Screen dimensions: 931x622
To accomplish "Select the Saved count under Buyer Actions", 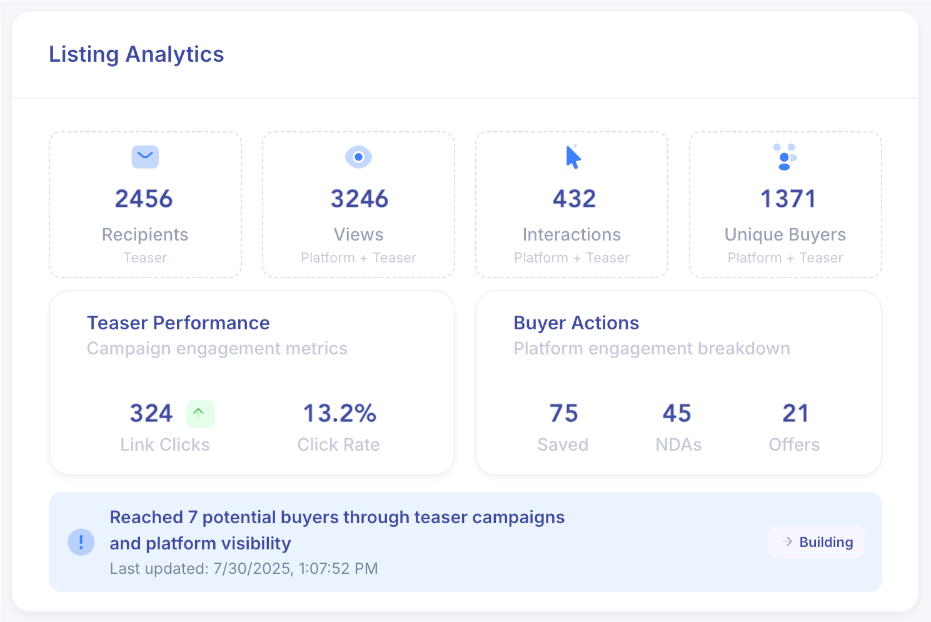I will [563, 412].
